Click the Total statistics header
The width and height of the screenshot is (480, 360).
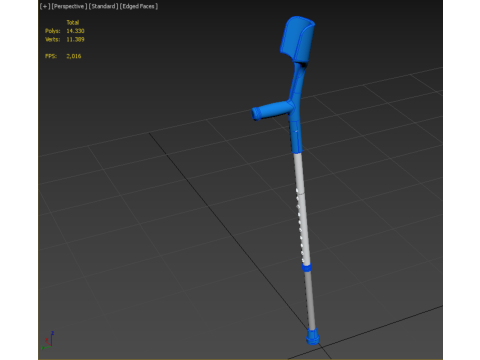click(x=73, y=23)
